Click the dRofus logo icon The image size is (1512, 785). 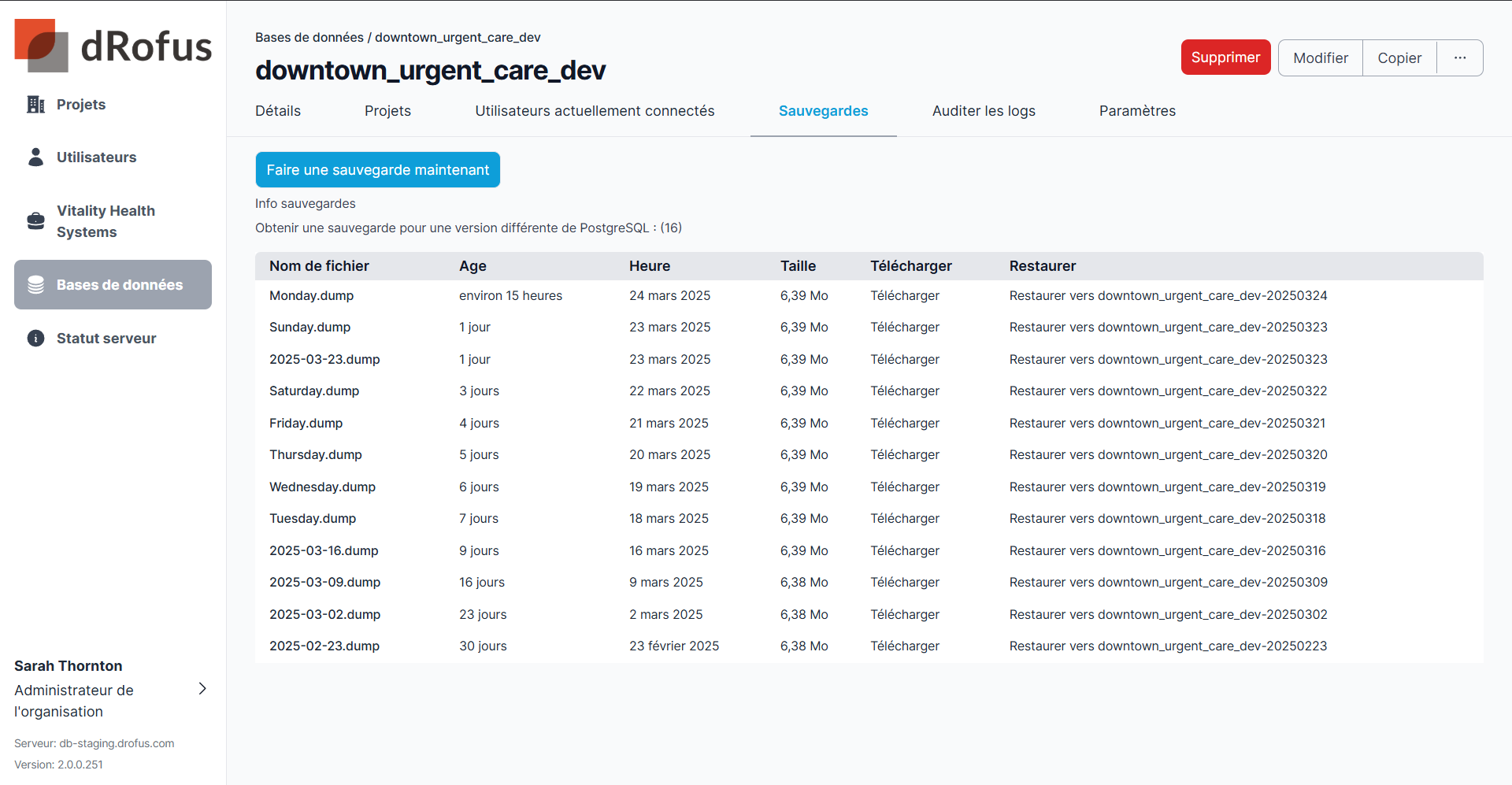(41, 46)
